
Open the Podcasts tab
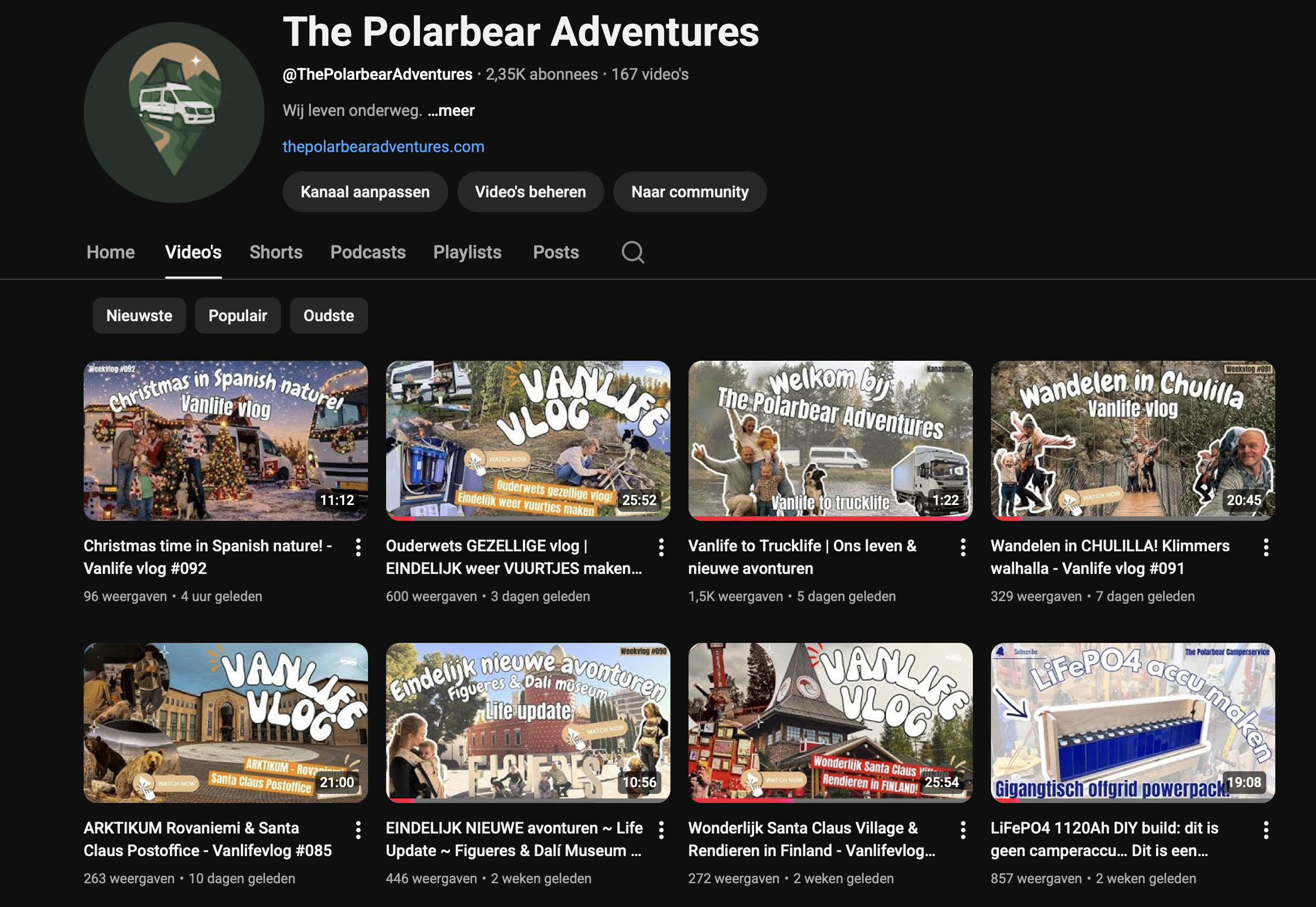coord(368,252)
